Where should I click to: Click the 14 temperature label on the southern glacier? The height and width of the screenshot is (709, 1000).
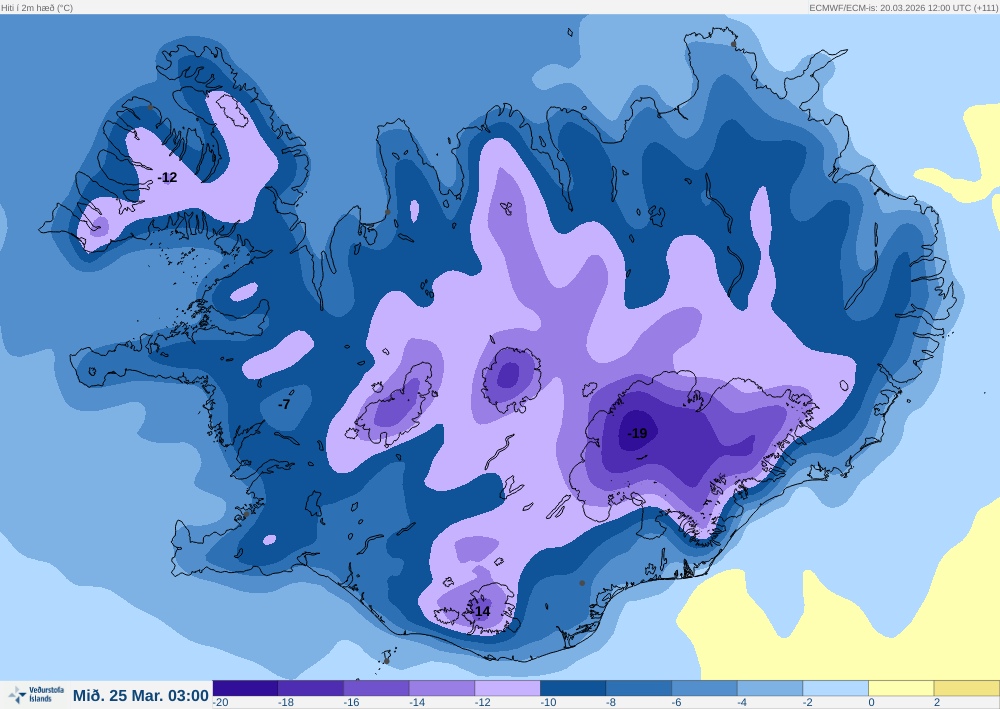pos(482,611)
